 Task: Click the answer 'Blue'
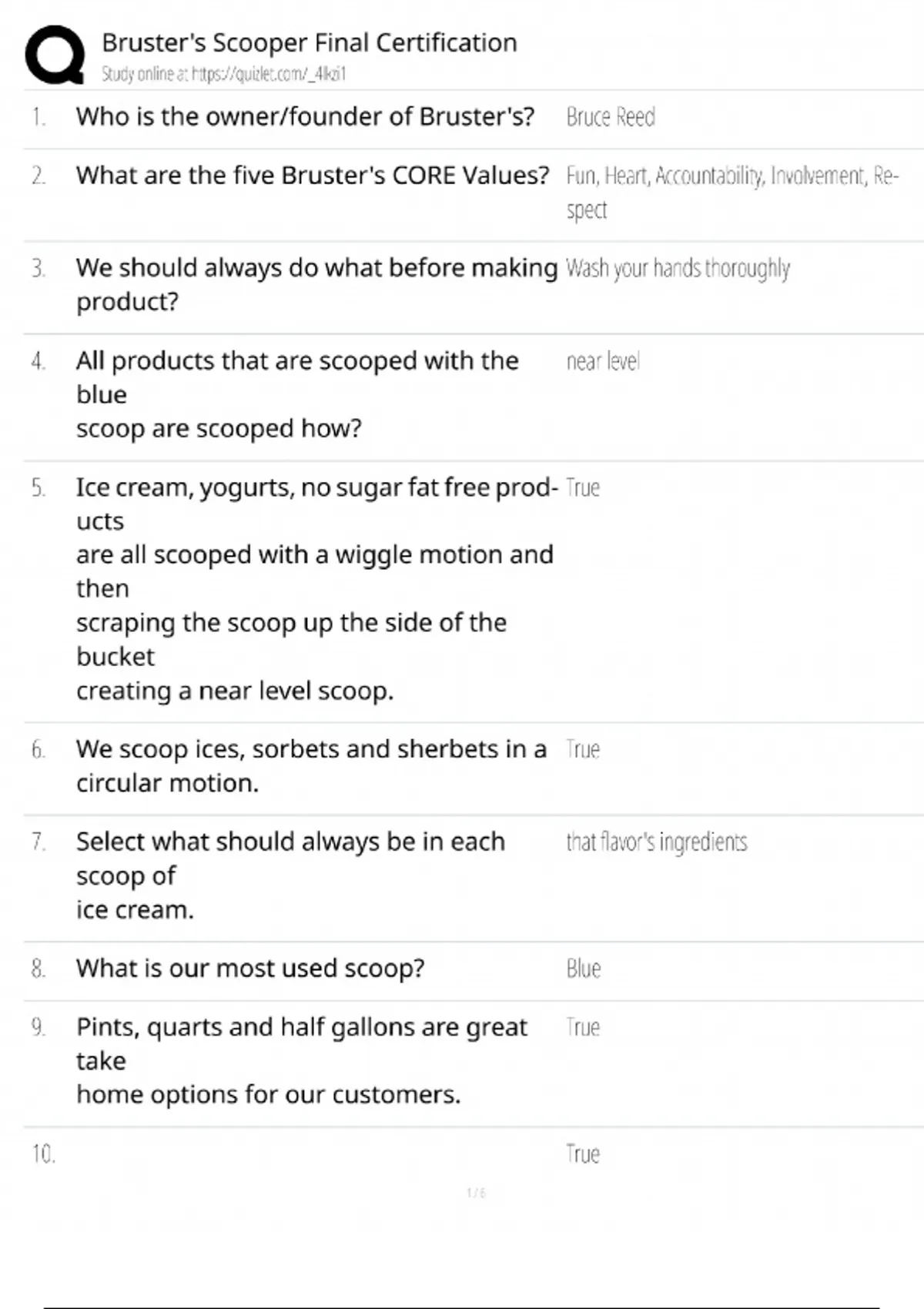tap(584, 969)
